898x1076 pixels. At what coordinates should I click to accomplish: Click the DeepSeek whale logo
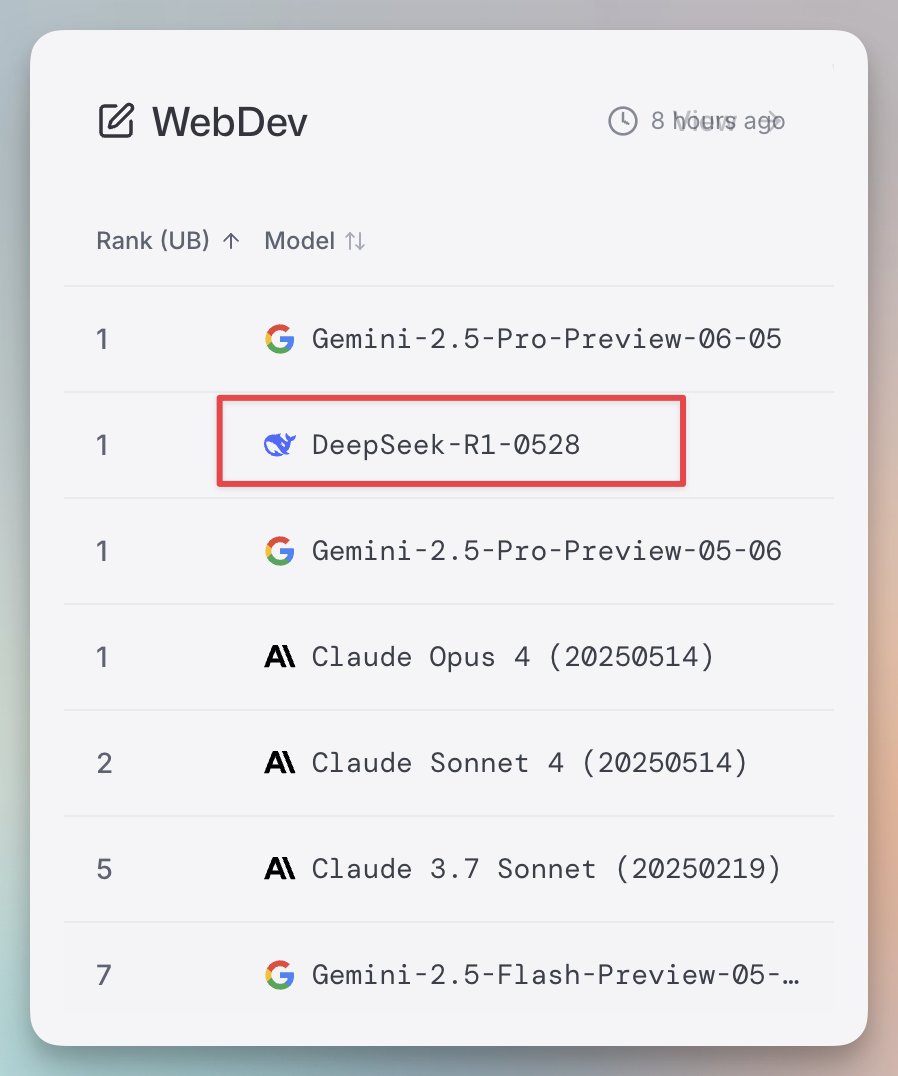point(280,445)
